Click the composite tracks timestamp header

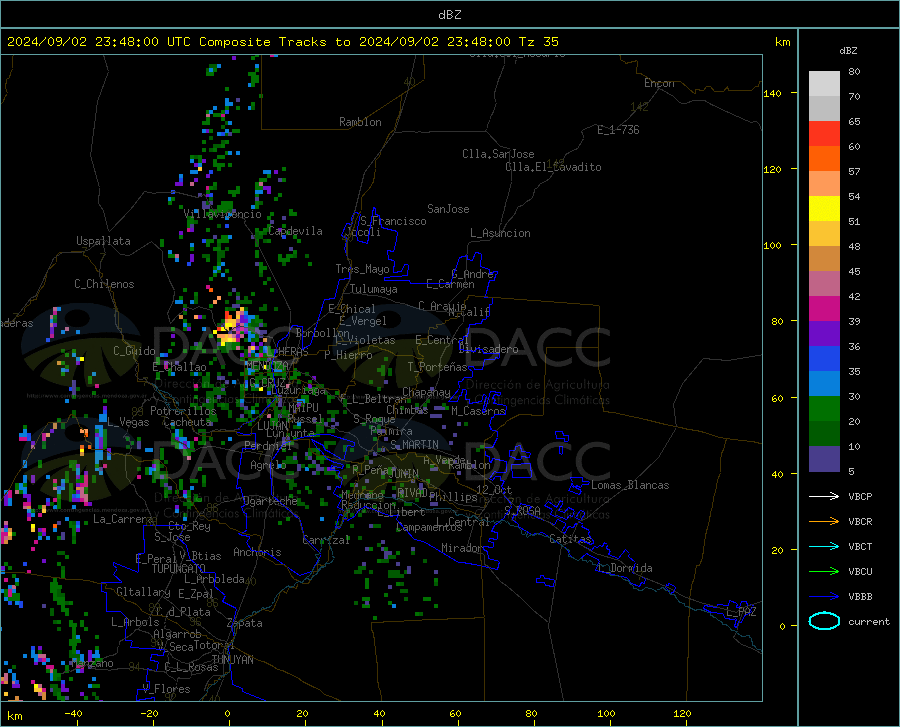(x=282, y=42)
